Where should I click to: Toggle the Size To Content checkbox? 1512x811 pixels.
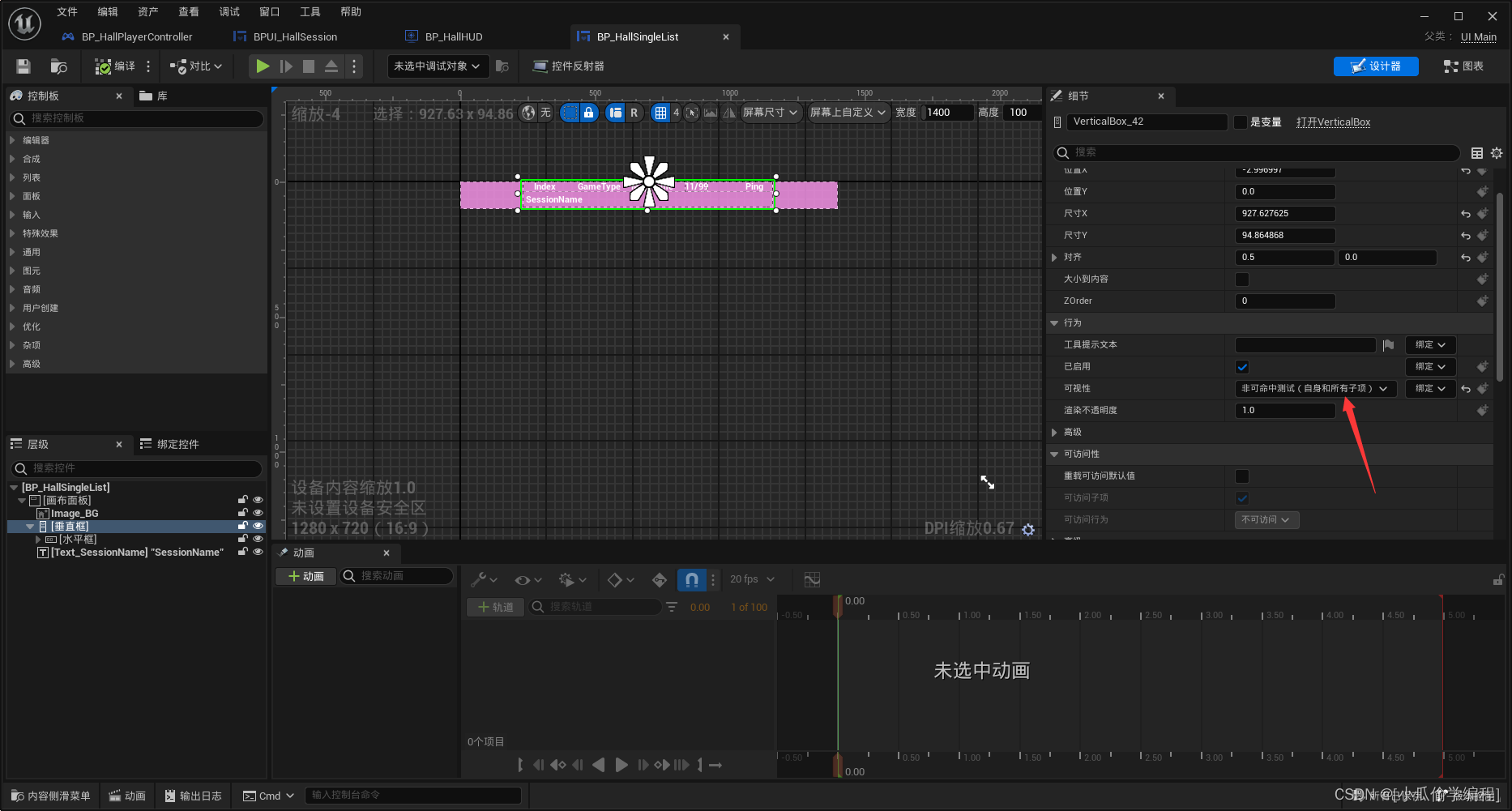tap(1242, 280)
